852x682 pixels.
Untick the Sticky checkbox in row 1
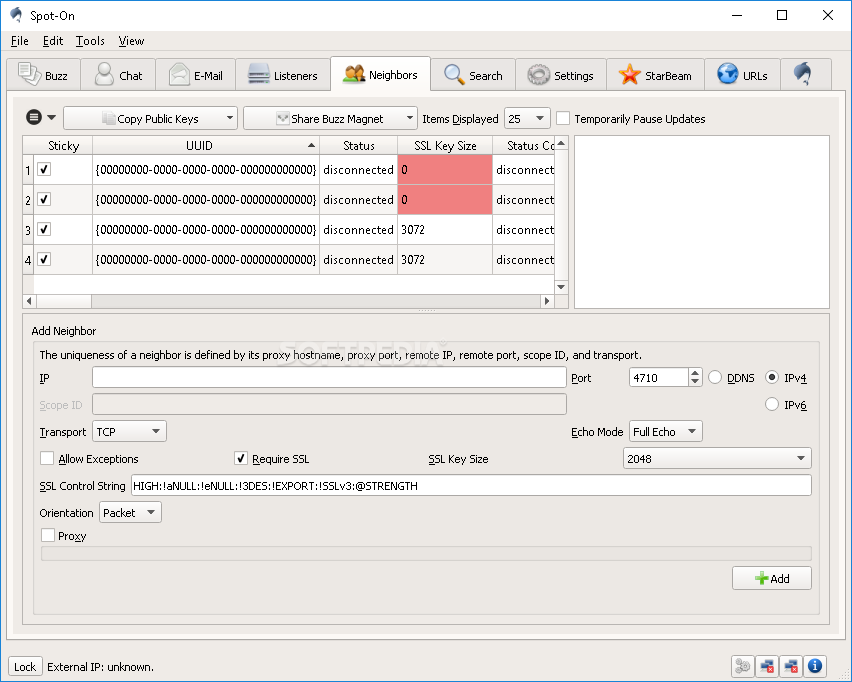(x=44, y=170)
